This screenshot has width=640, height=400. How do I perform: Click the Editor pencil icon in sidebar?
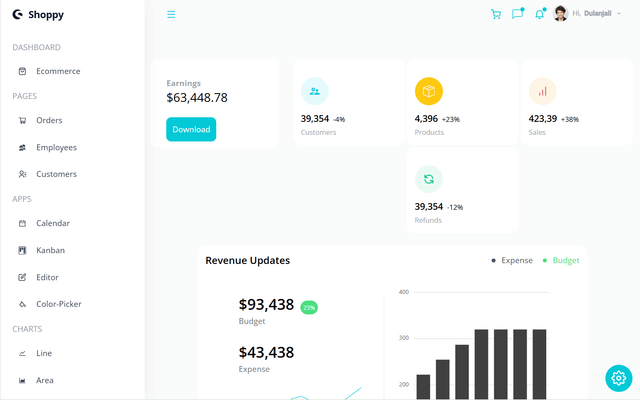22,277
